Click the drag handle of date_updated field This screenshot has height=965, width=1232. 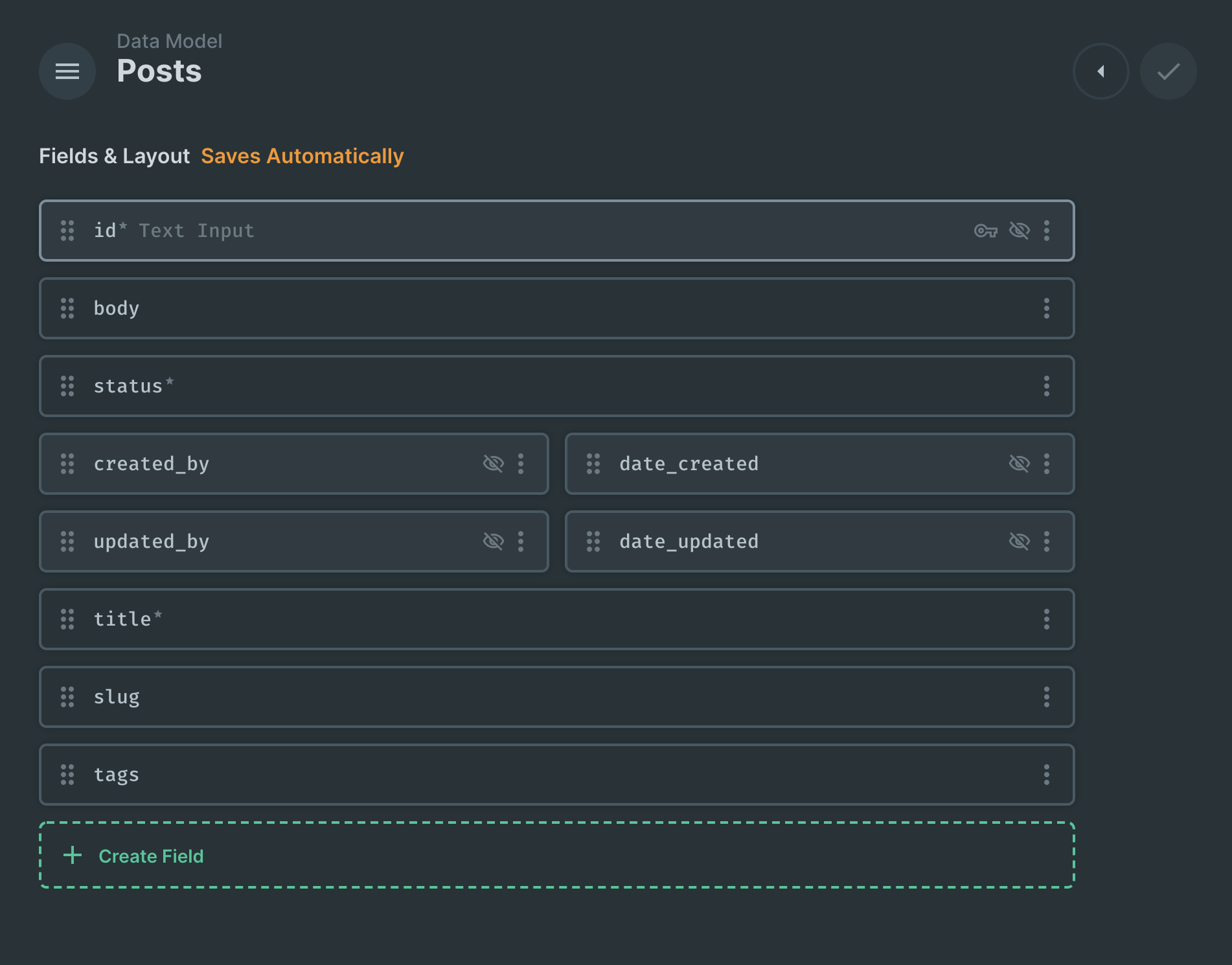tap(593, 541)
